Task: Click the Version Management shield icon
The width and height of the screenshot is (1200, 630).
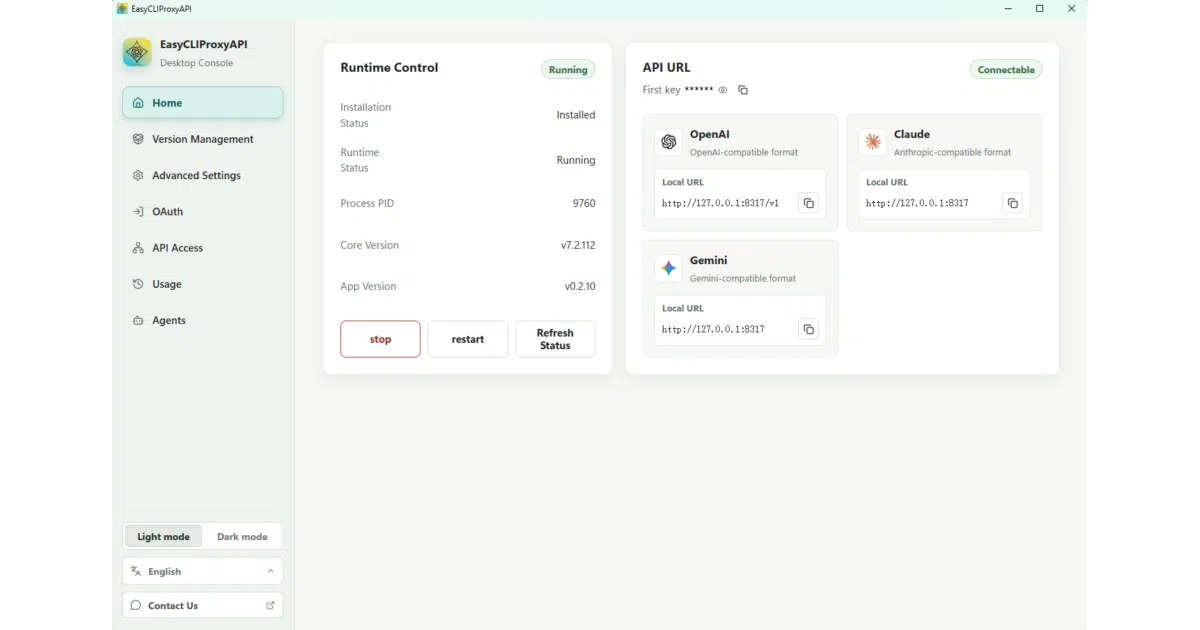Action: [138, 139]
